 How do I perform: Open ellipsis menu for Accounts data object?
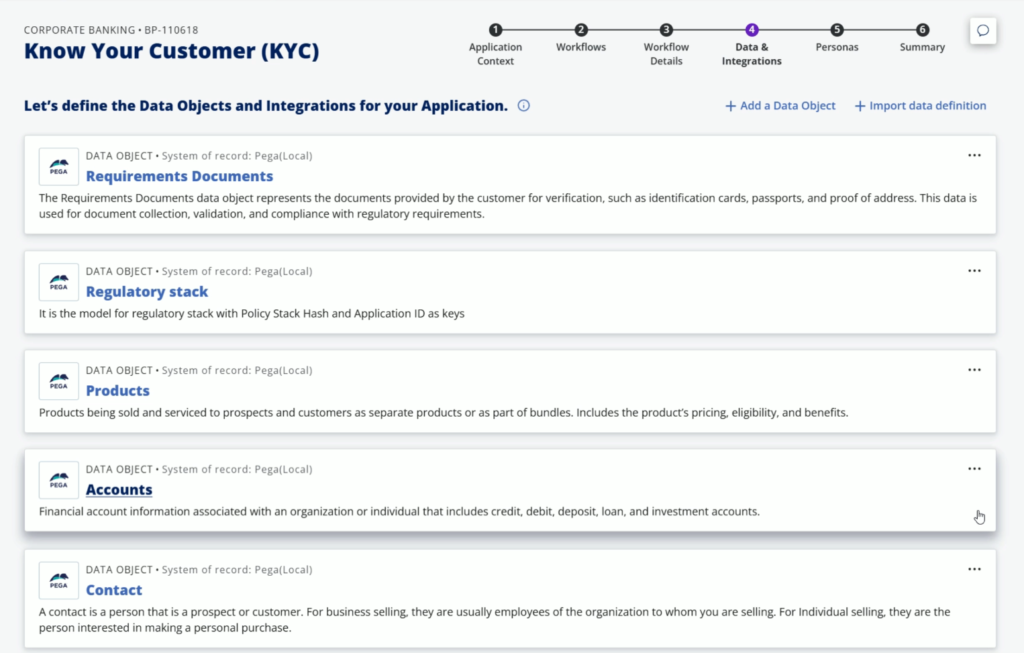tap(974, 469)
